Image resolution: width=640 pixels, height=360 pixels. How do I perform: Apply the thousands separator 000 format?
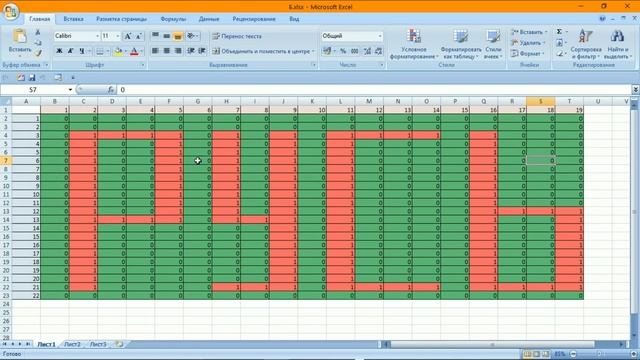[355, 51]
